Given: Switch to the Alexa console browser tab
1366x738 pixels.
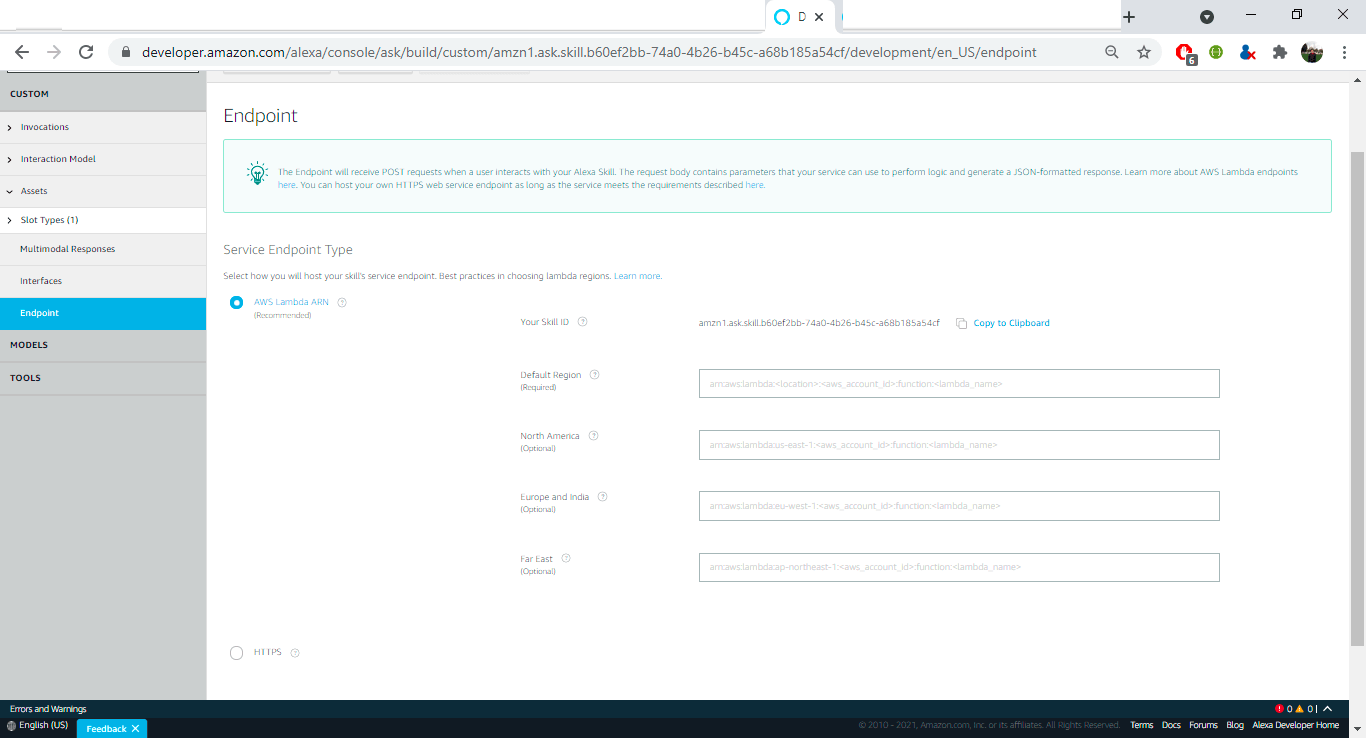Looking at the screenshot, I should [800, 17].
